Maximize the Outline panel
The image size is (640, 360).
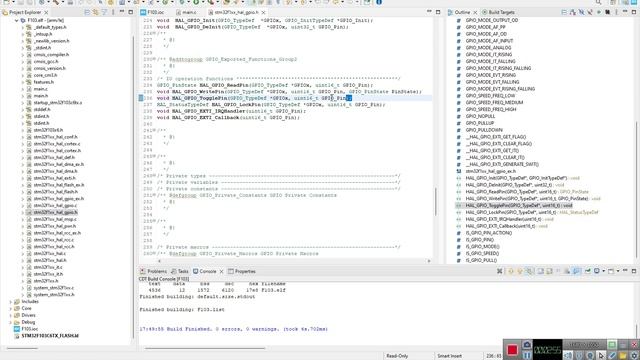[634, 12]
